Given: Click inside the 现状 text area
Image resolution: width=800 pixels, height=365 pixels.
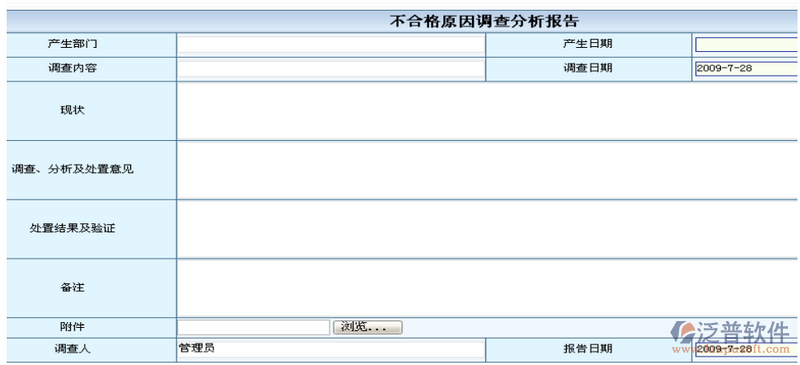Looking at the screenshot, I should click(x=487, y=111).
